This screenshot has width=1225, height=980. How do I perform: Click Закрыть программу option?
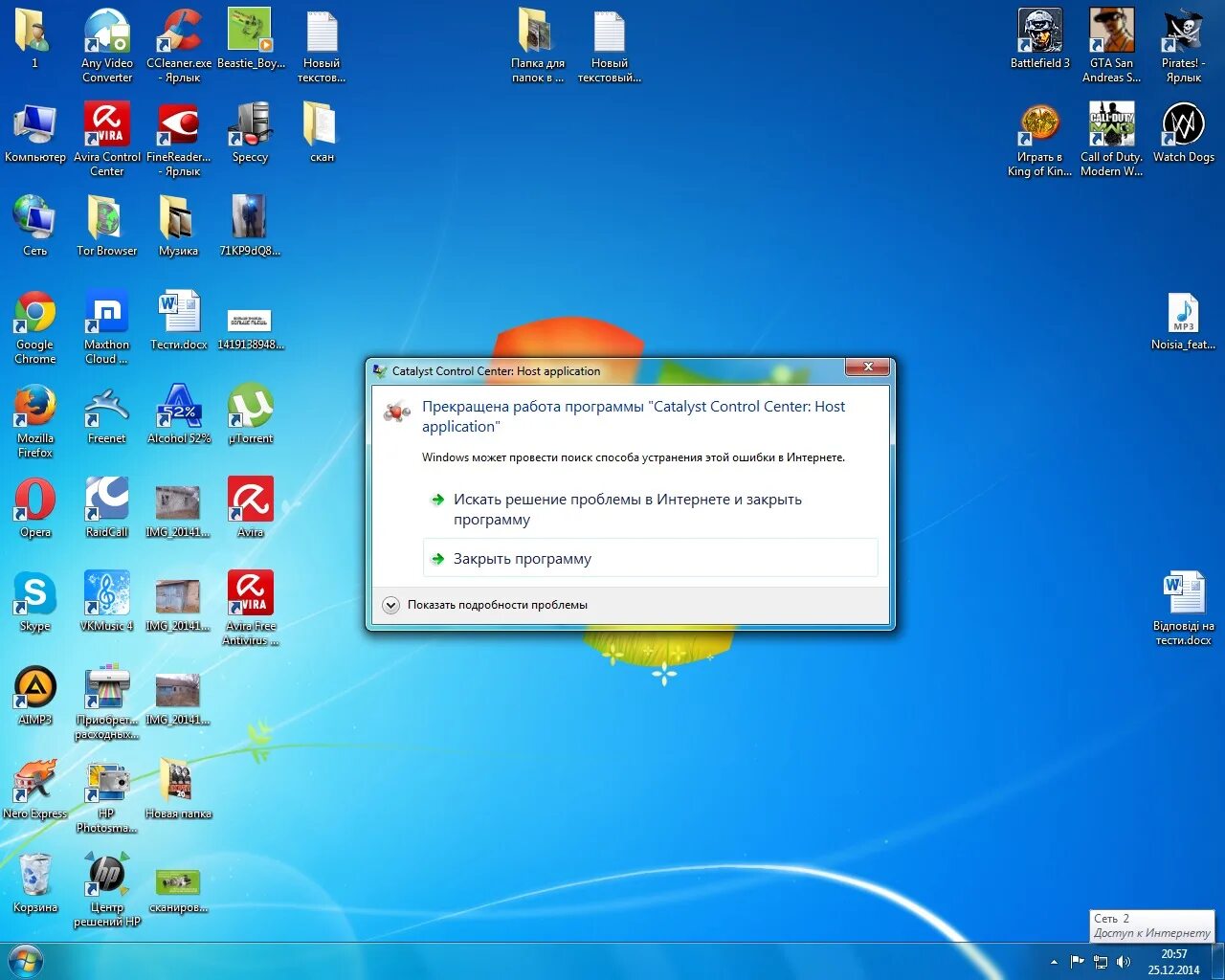coord(650,558)
